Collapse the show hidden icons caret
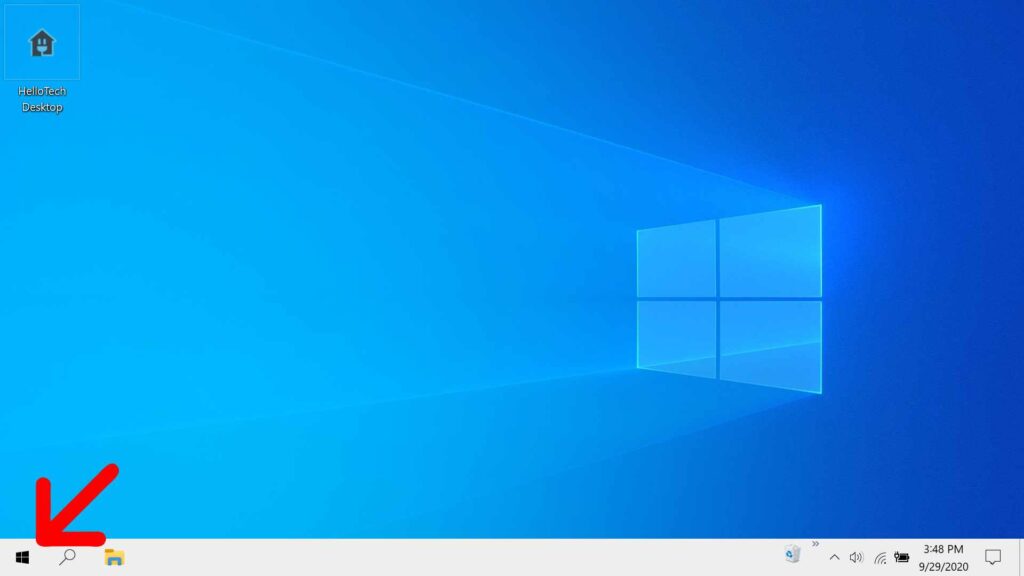 [834, 557]
